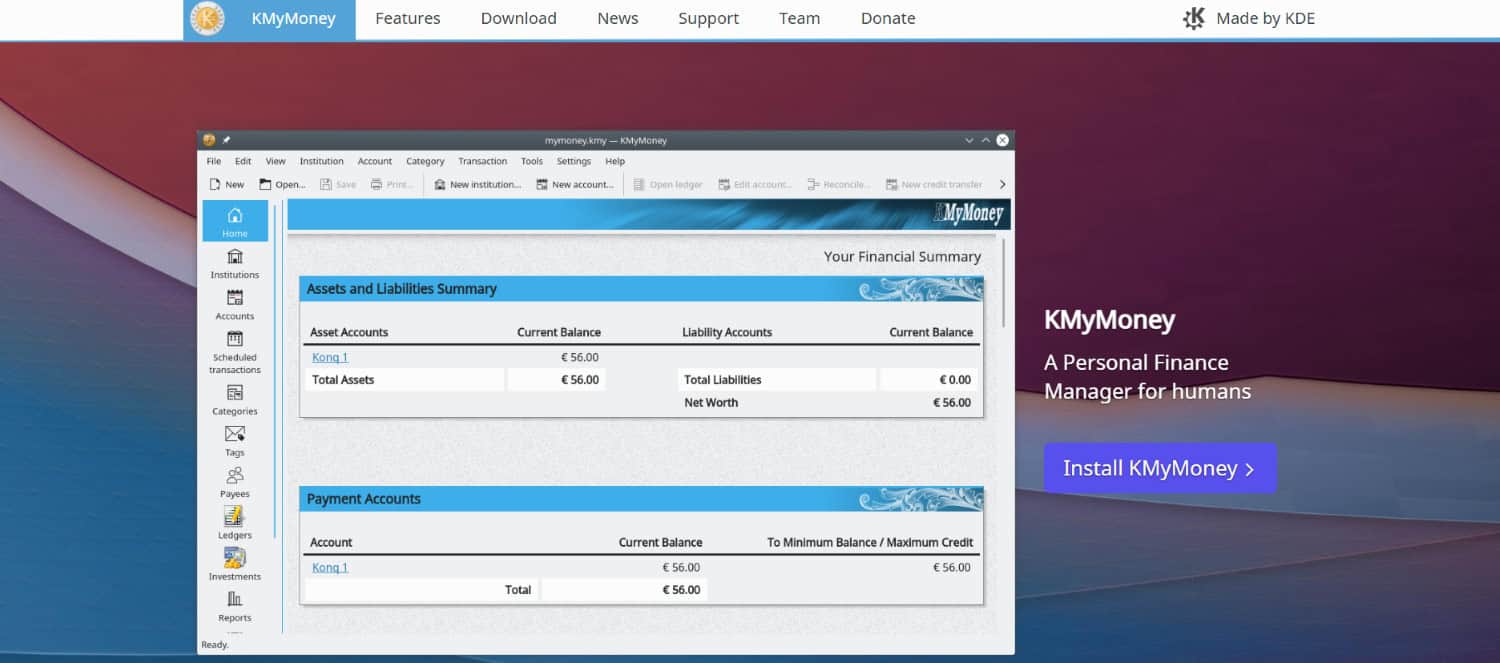The image size is (1500, 663).
Task: Click the Made by KDE link
Action: tap(1248, 18)
